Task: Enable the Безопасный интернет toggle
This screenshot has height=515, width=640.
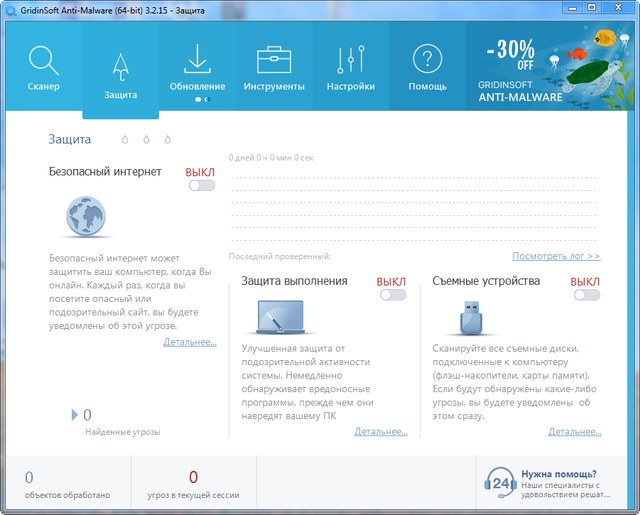Action: [x=201, y=185]
